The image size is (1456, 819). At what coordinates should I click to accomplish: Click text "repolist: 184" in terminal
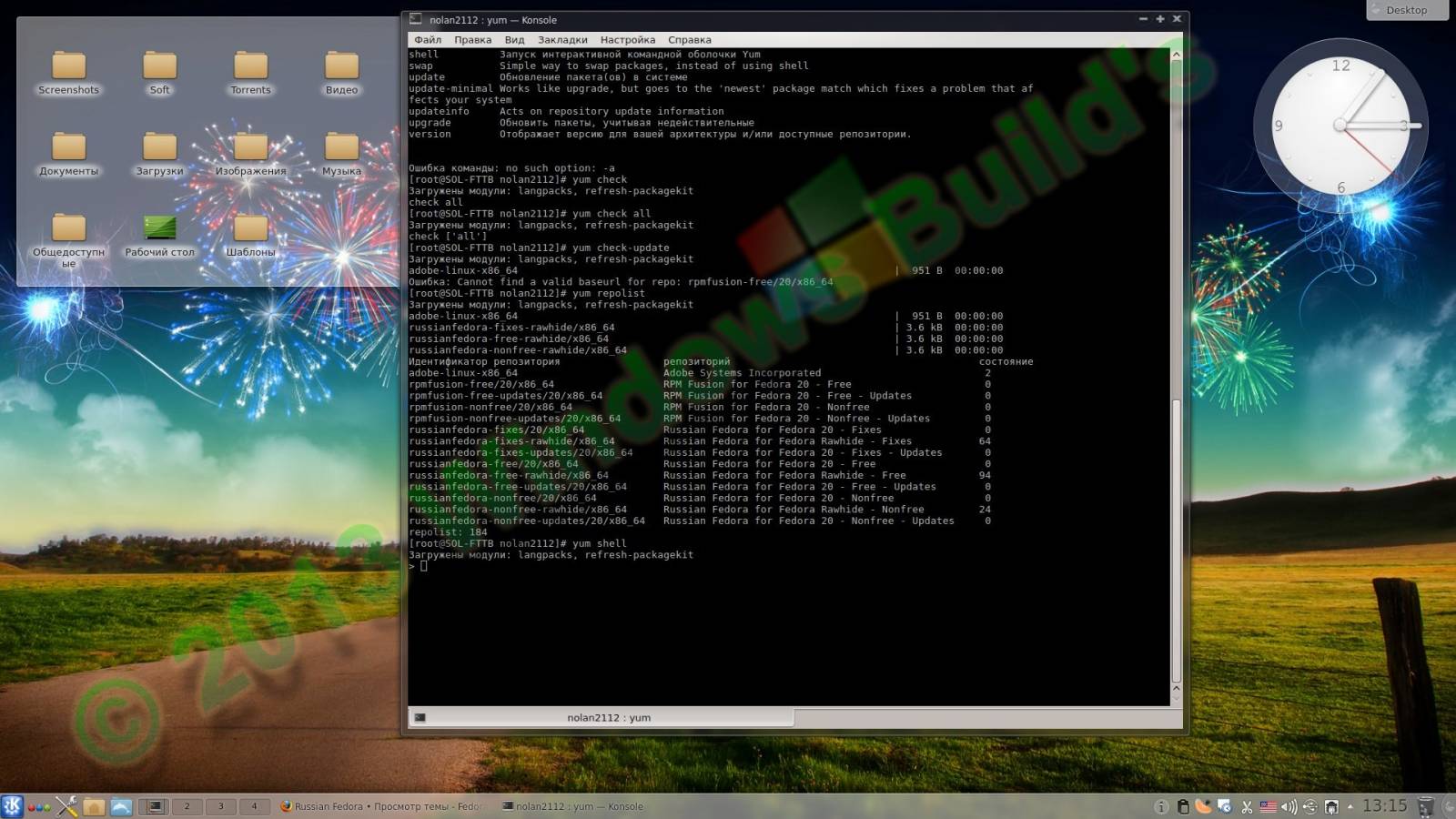(448, 532)
